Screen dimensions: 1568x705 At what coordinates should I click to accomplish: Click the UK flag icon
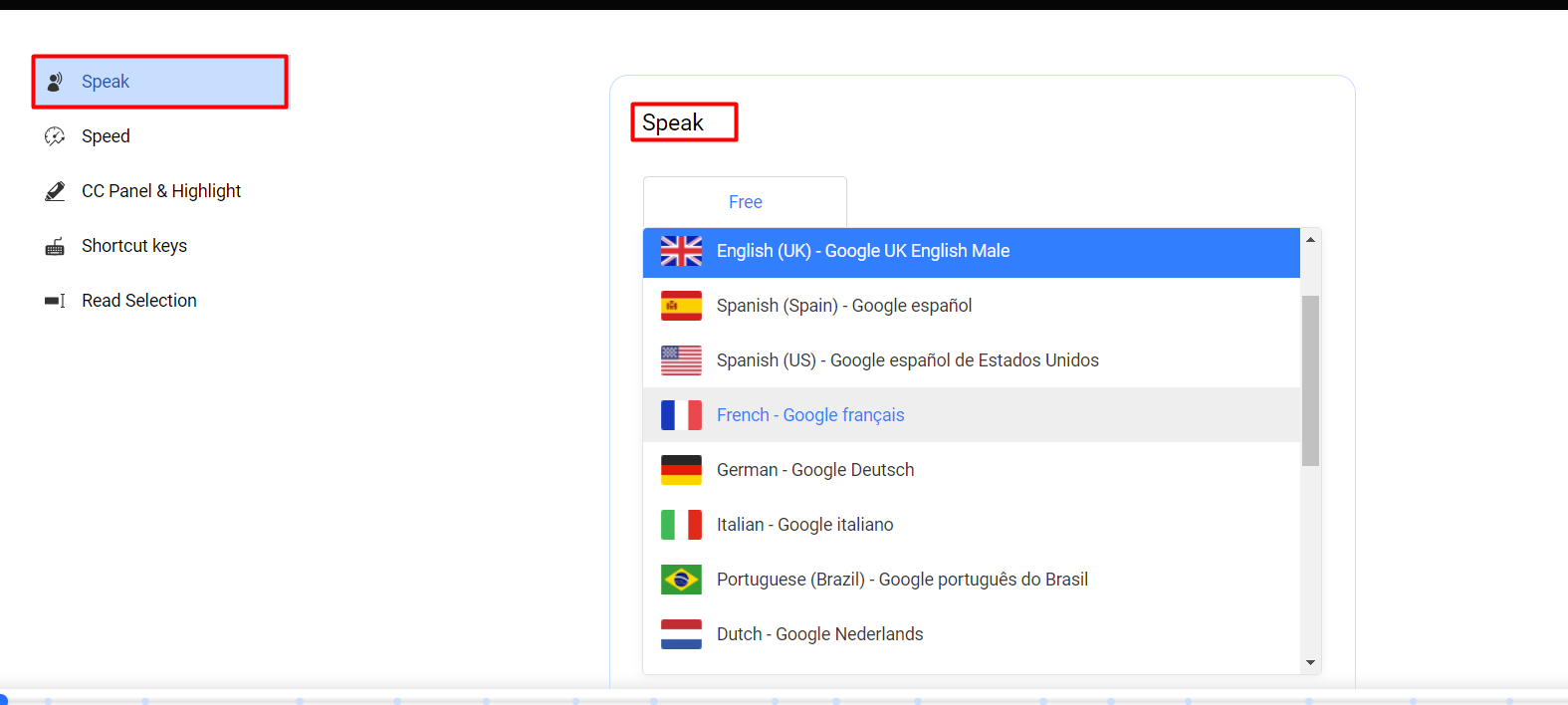(x=681, y=251)
